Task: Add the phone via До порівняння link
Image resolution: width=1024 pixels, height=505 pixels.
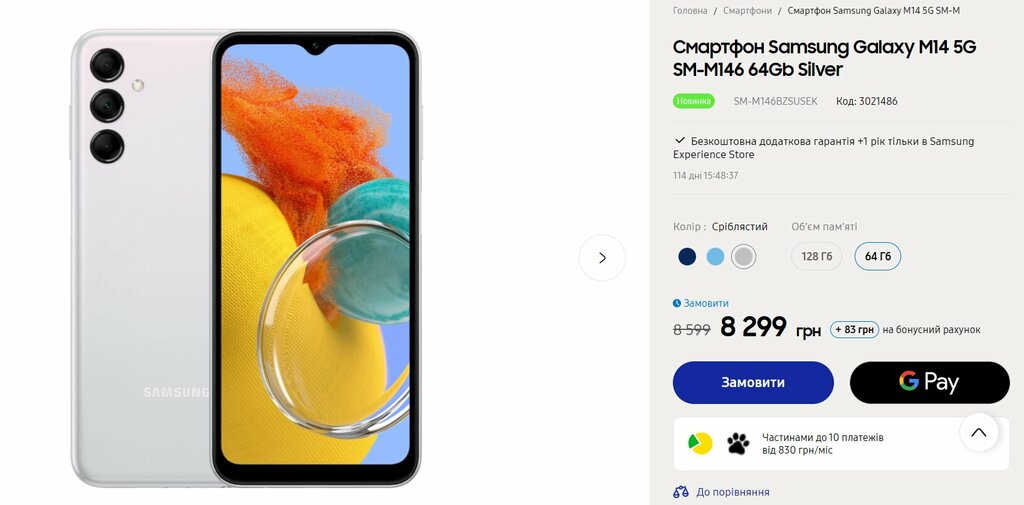Action: [x=733, y=492]
